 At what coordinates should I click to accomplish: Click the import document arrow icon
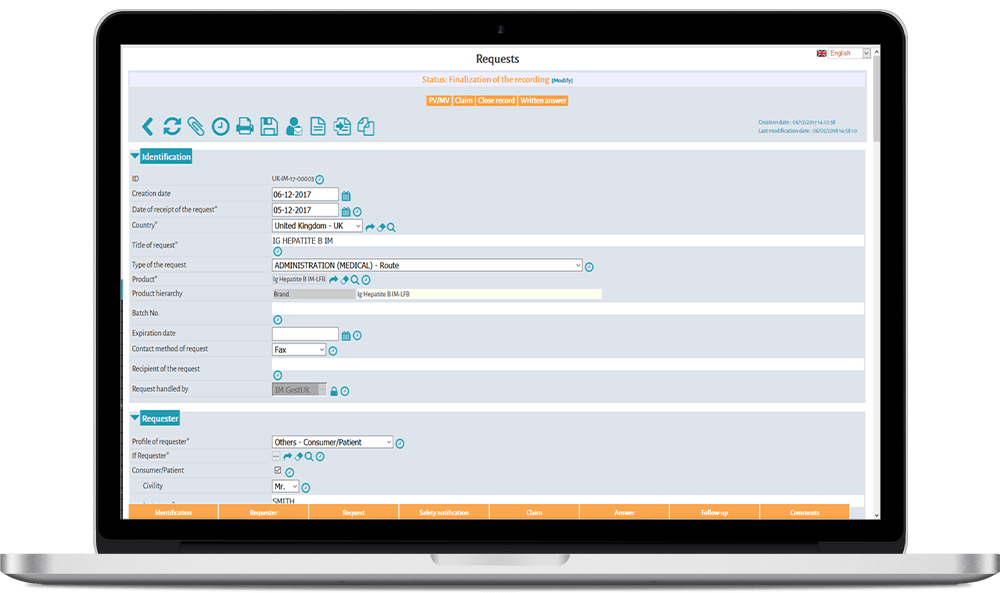[342, 126]
